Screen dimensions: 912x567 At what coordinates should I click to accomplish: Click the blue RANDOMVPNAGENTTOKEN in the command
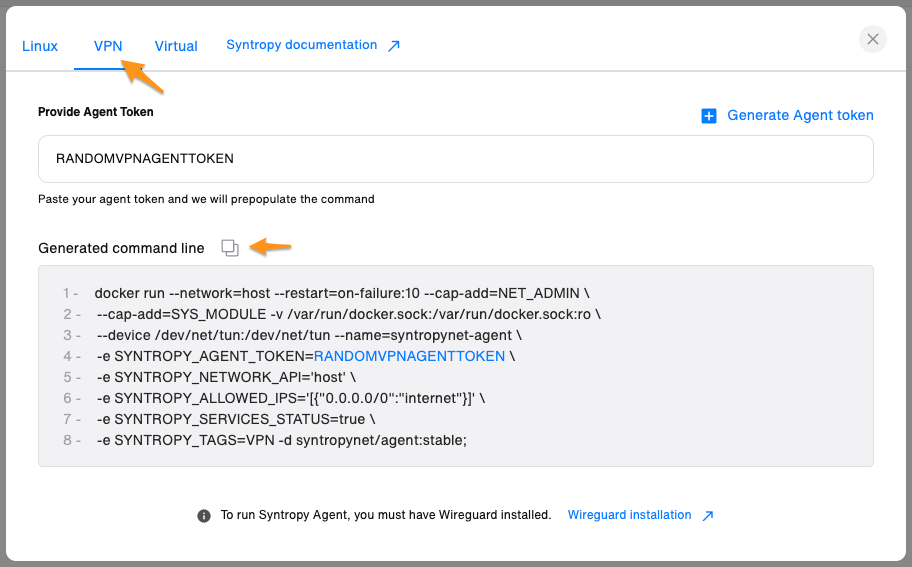point(410,356)
